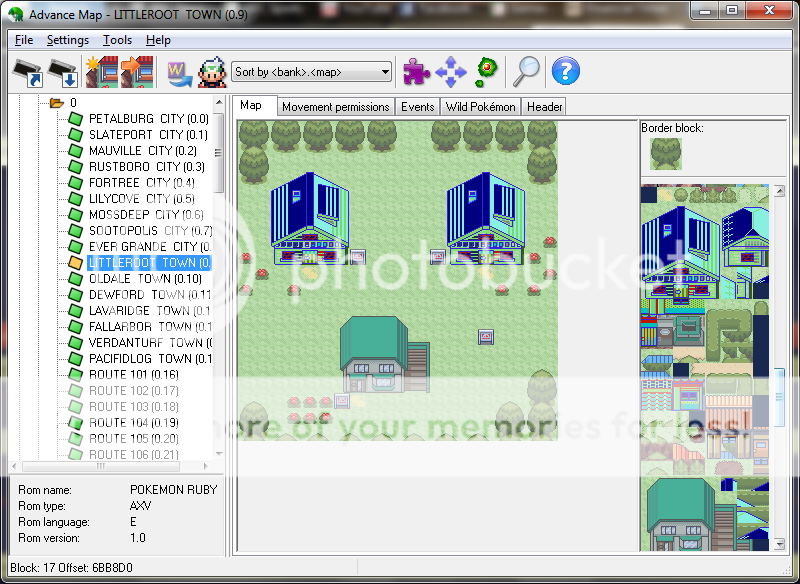Viewport: 800px width, 584px height.
Task: Open the Tools menu
Action: click(x=117, y=40)
